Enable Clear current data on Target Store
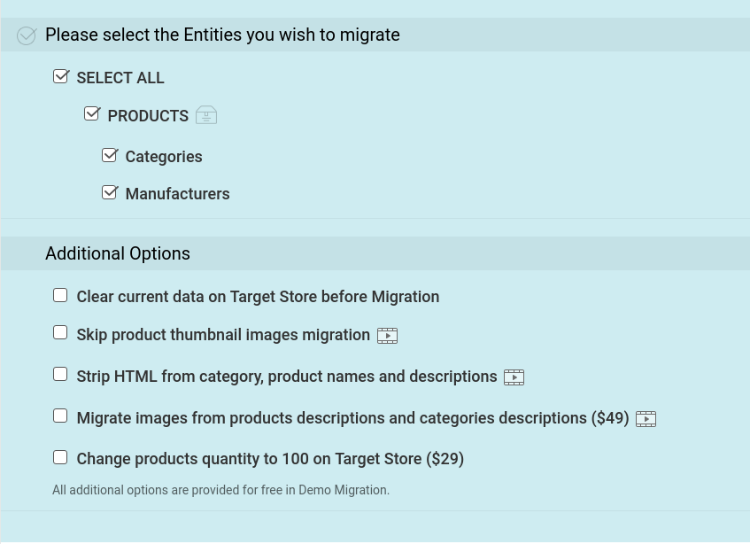The height and width of the screenshot is (544, 750). 60,295
